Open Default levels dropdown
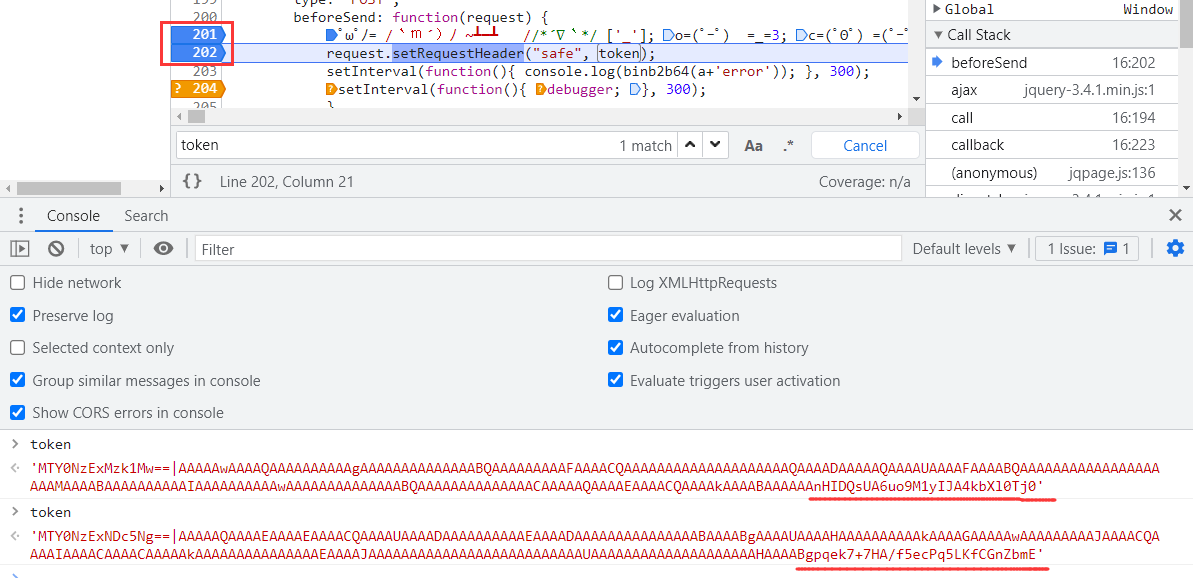This screenshot has height=578, width=1193. (x=964, y=249)
